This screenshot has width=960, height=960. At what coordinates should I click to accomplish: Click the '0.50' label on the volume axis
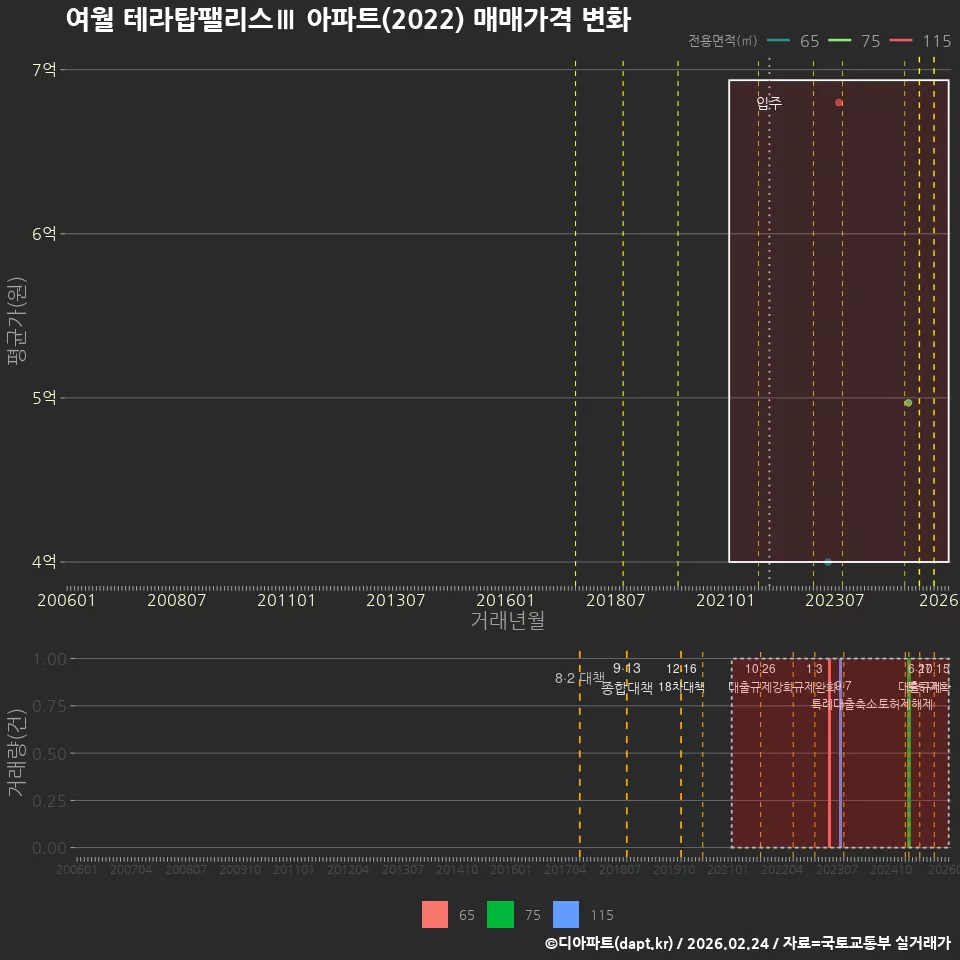(50, 754)
